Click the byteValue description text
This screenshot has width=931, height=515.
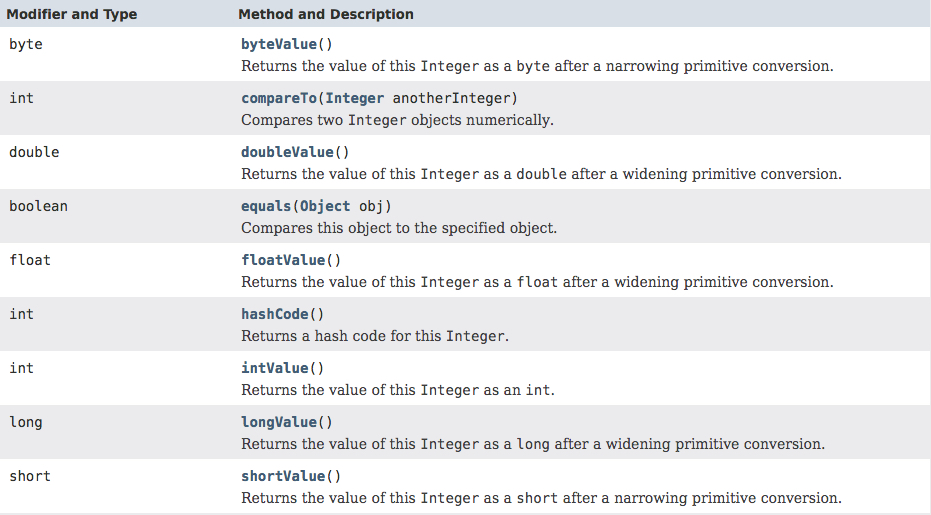(536, 66)
